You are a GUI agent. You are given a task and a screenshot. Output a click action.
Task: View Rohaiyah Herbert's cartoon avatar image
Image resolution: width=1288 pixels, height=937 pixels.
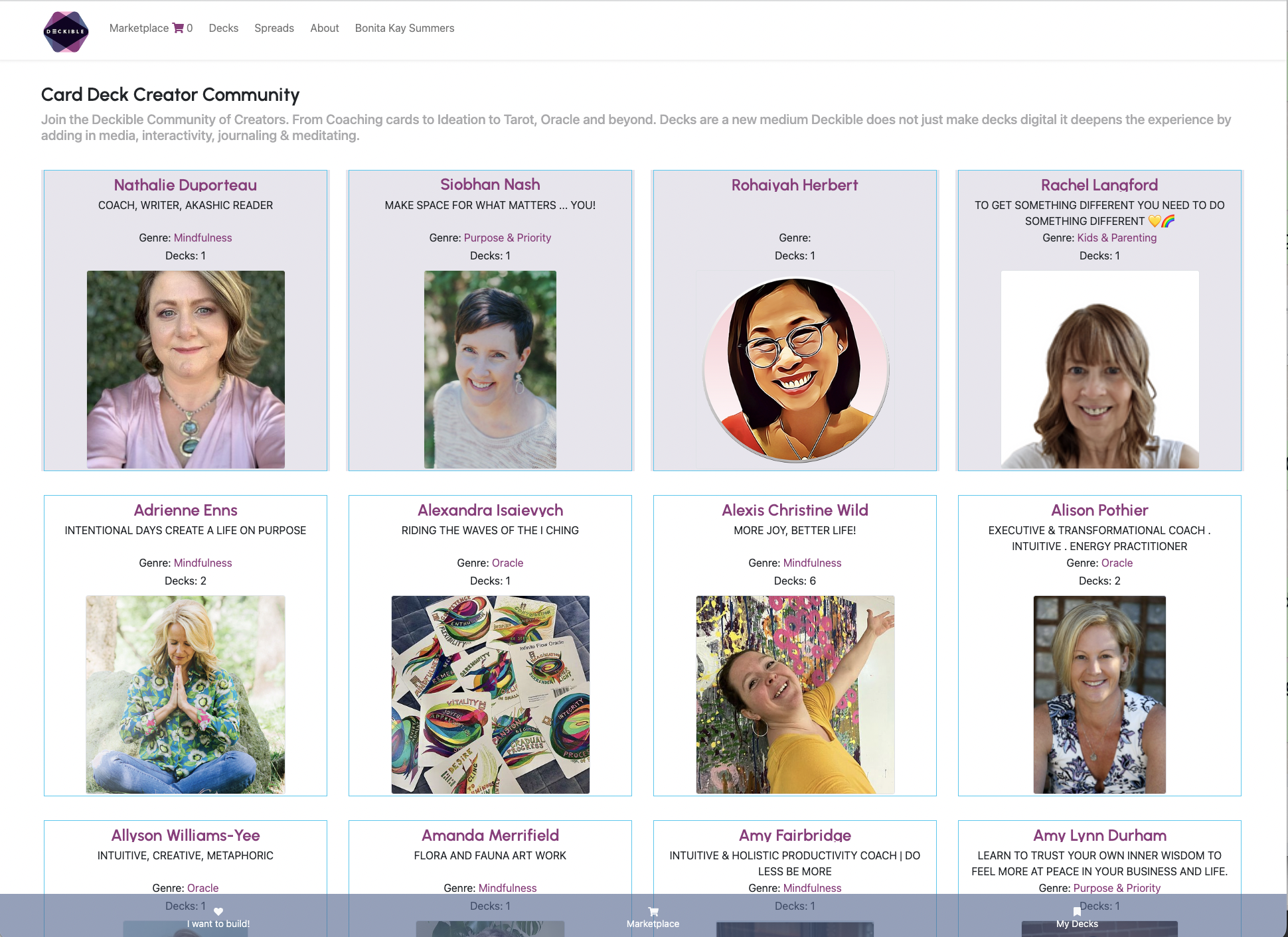(x=795, y=369)
